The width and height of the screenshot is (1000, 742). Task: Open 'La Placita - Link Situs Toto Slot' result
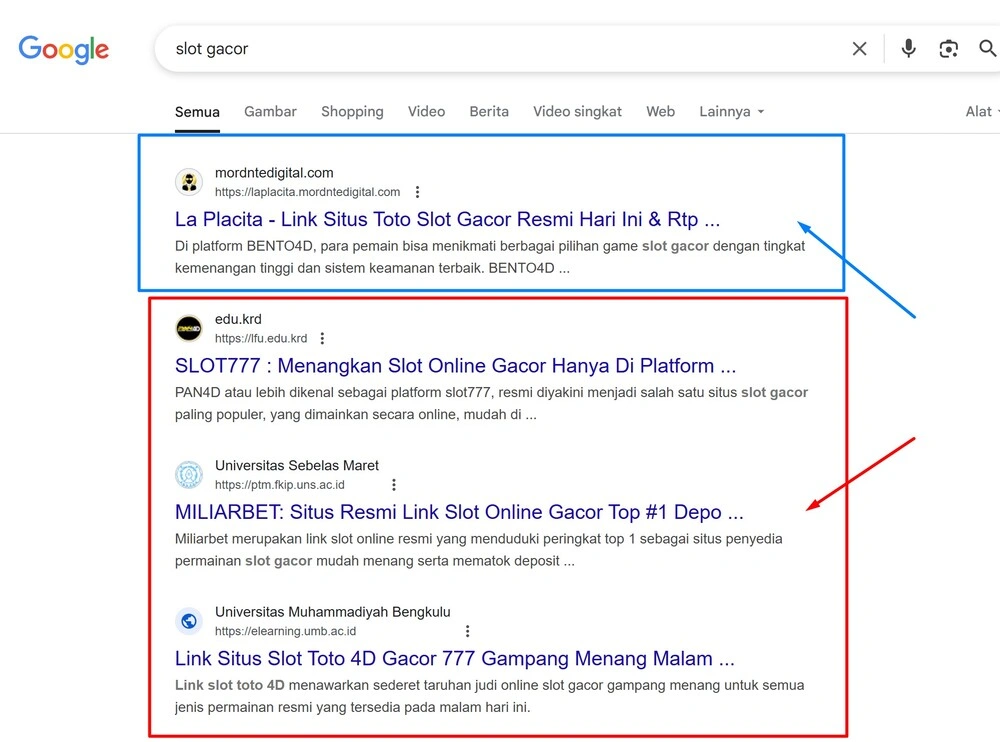(447, 219)
